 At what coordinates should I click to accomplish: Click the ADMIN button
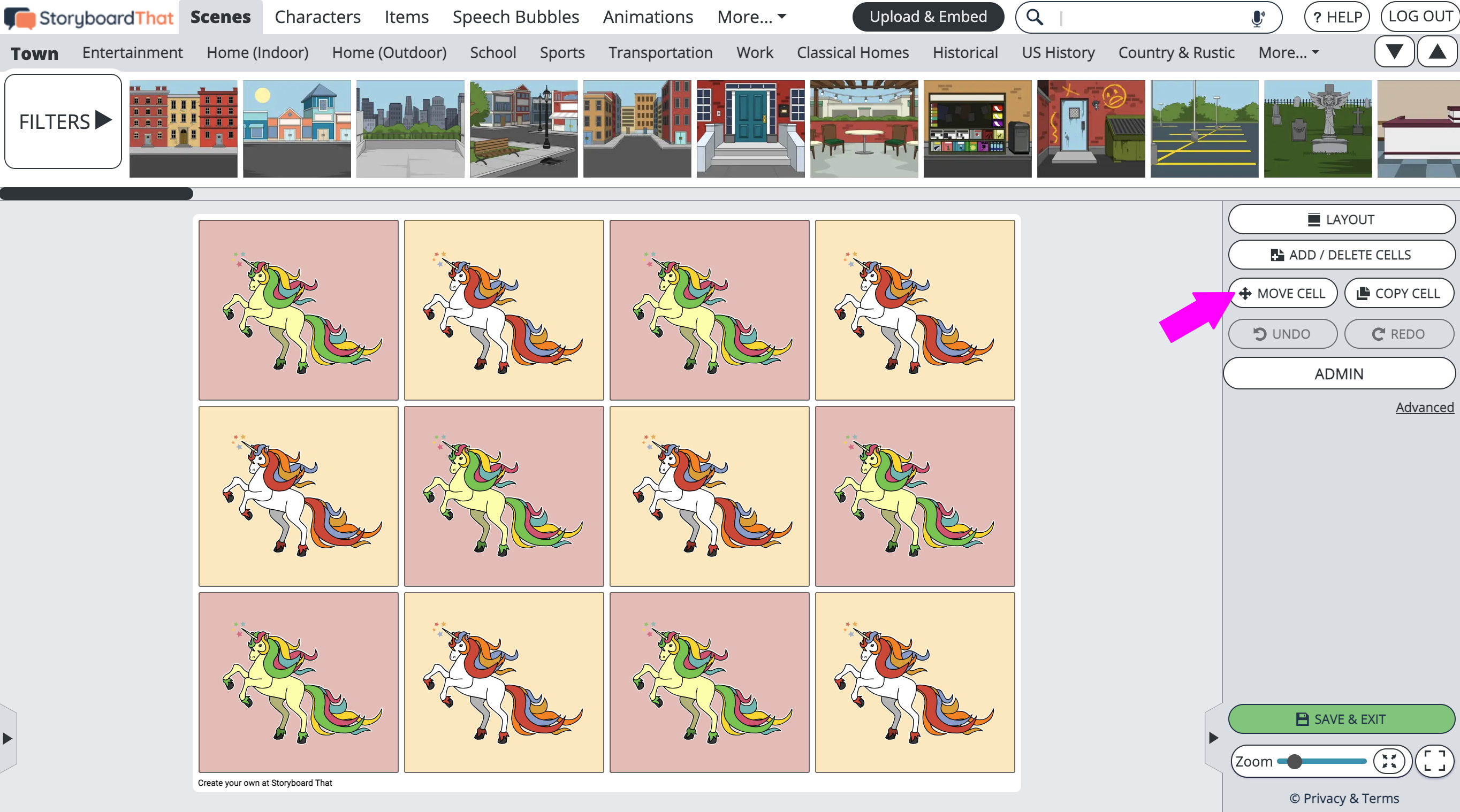point(1339,373)
